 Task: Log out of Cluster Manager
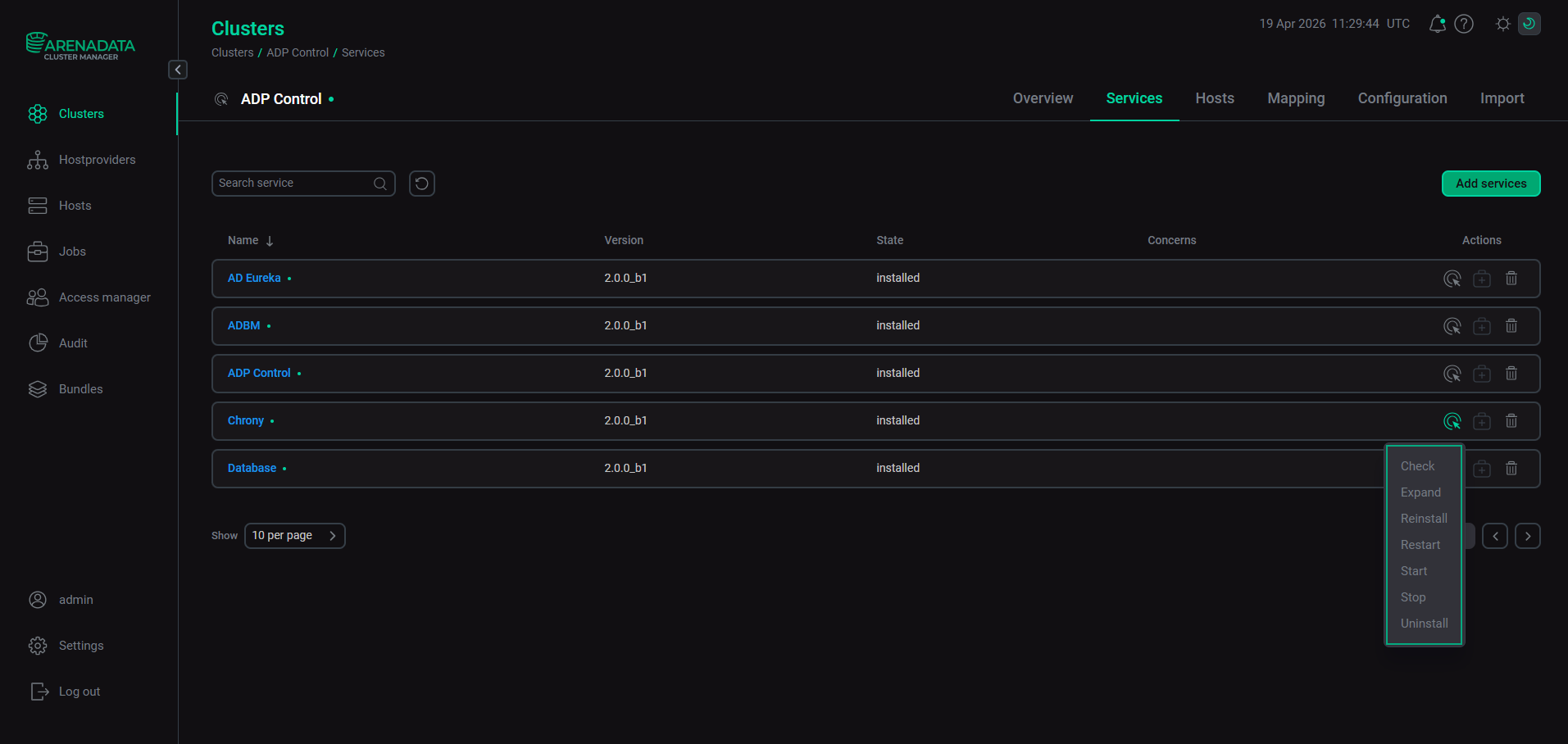pyautogui.click(x=64, y=692)
